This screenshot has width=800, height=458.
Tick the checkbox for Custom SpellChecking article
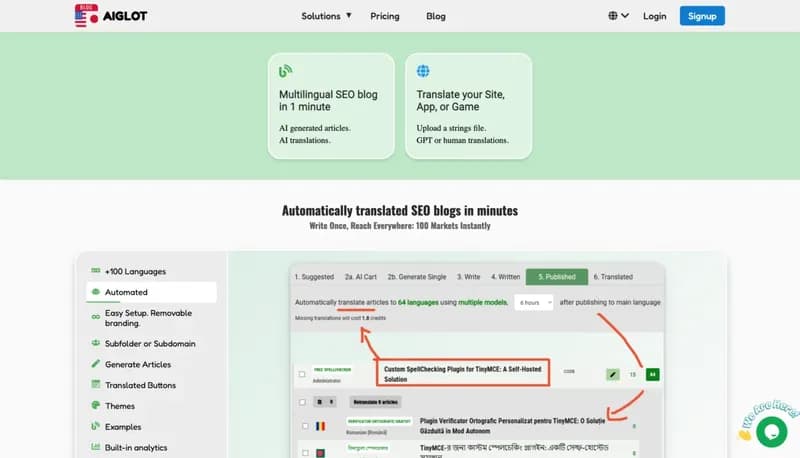302,374
